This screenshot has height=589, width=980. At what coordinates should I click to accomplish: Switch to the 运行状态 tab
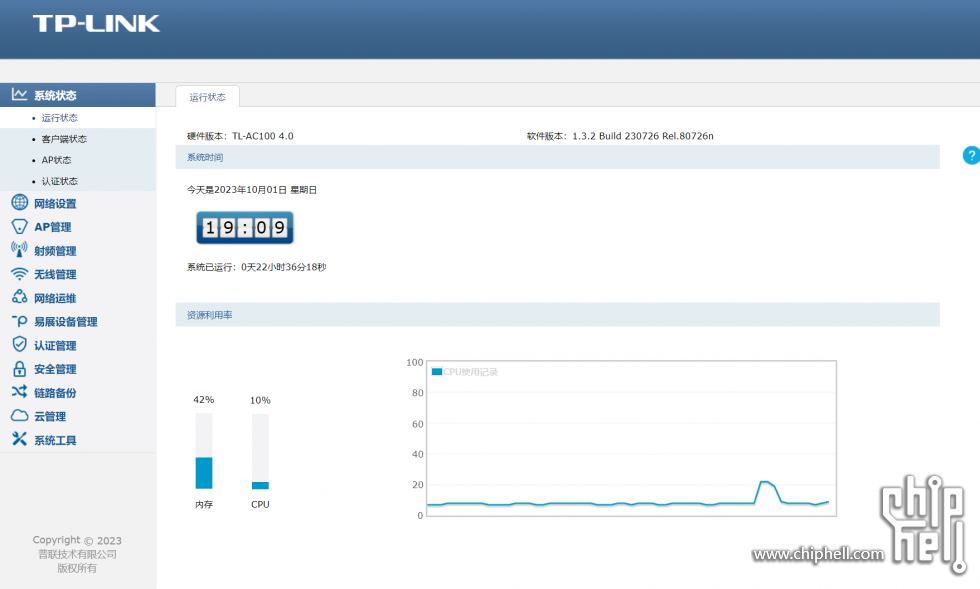pyautogui.click(x=208, y=97)
